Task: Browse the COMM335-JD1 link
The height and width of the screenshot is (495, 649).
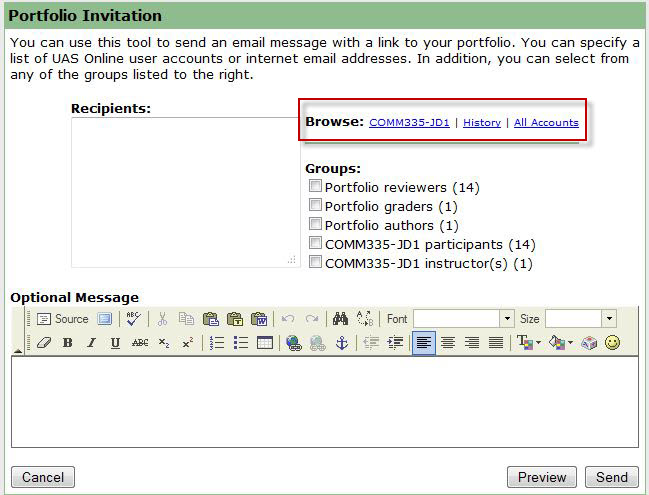Action: (409, 123)
